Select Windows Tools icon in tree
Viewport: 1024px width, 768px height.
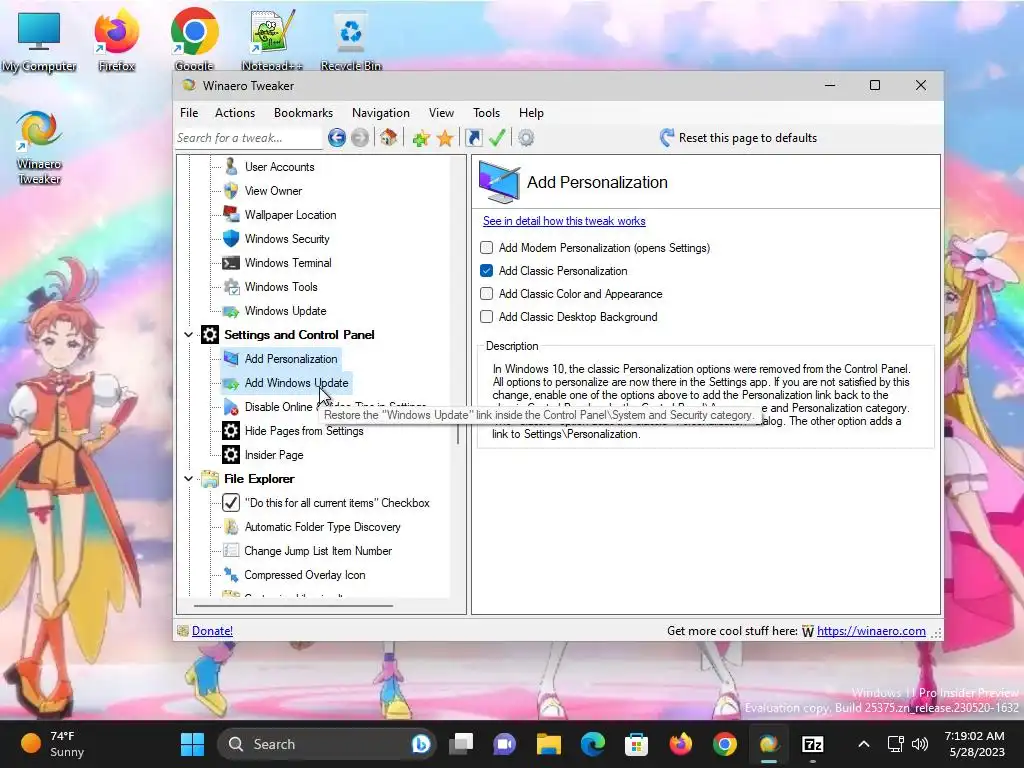click(x=231, y=287)
